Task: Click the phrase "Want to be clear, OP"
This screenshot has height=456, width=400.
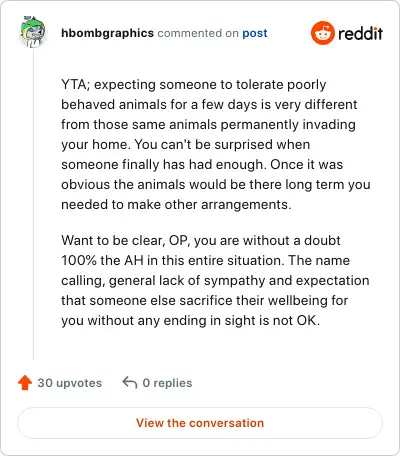Action: (x=125, y=241)
